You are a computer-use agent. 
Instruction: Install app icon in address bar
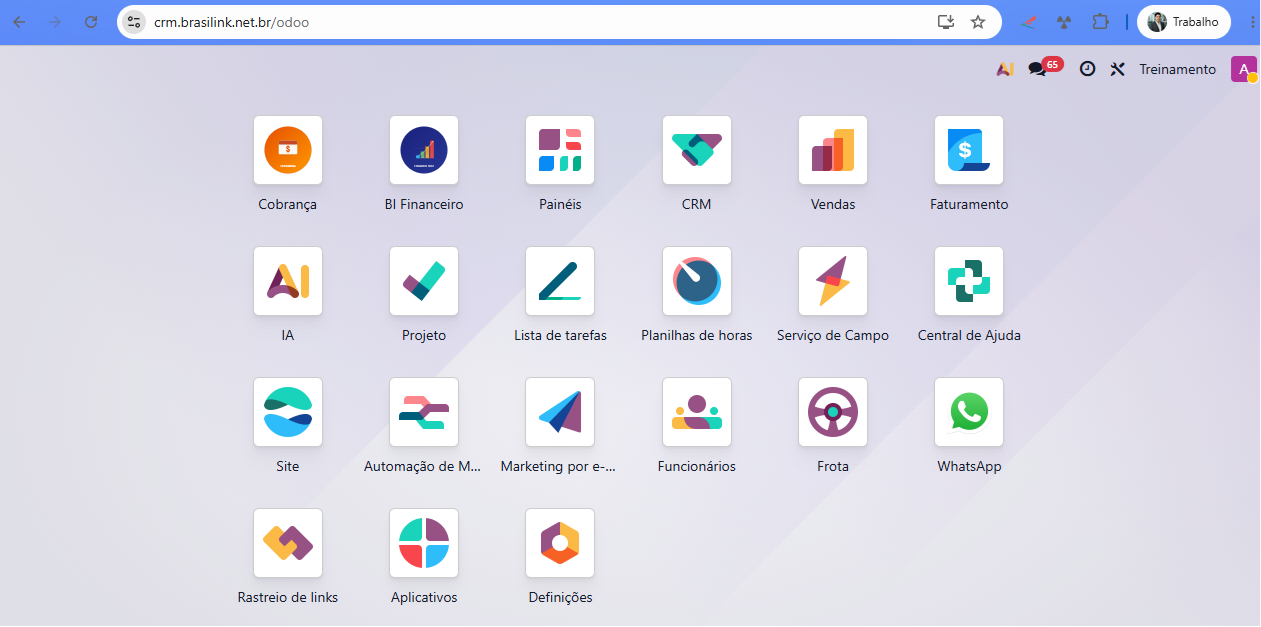point(945,21)
